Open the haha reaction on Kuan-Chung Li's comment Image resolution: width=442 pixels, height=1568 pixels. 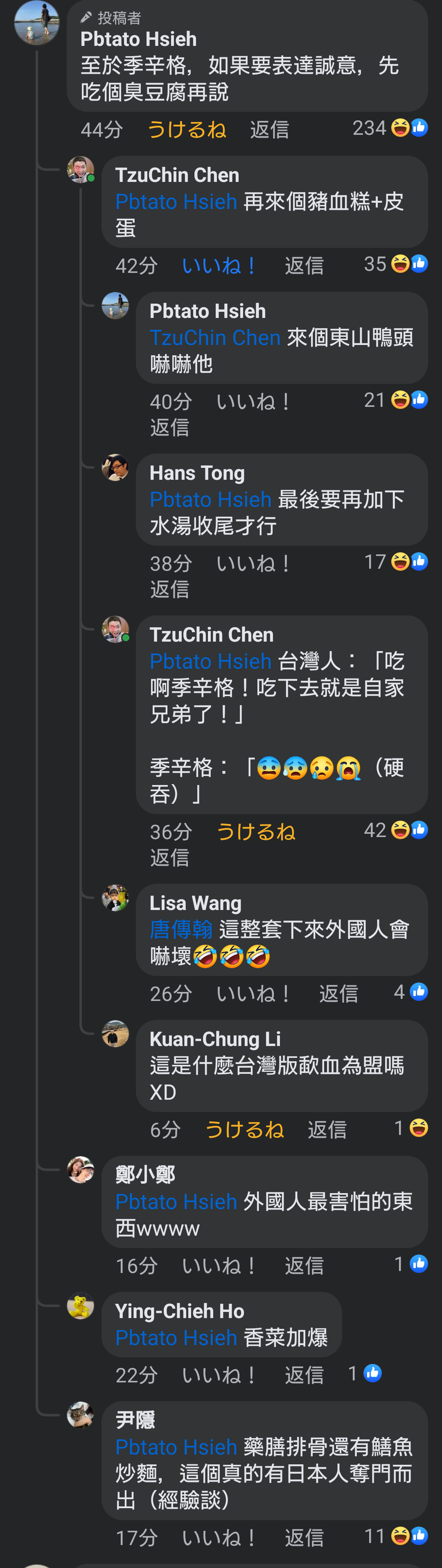[418, 1128]
